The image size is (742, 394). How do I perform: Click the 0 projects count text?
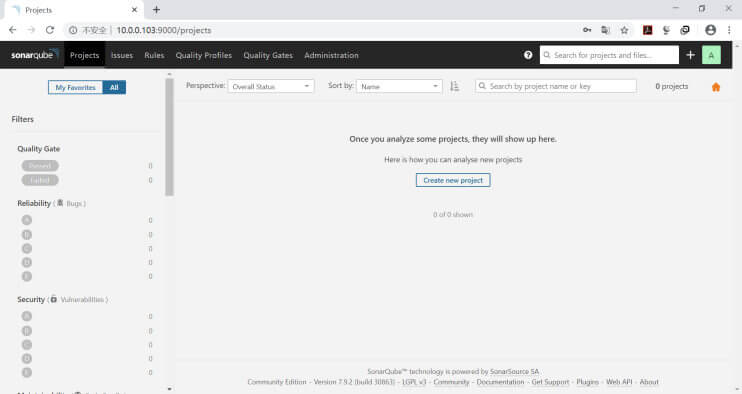[x=671, y=86]
